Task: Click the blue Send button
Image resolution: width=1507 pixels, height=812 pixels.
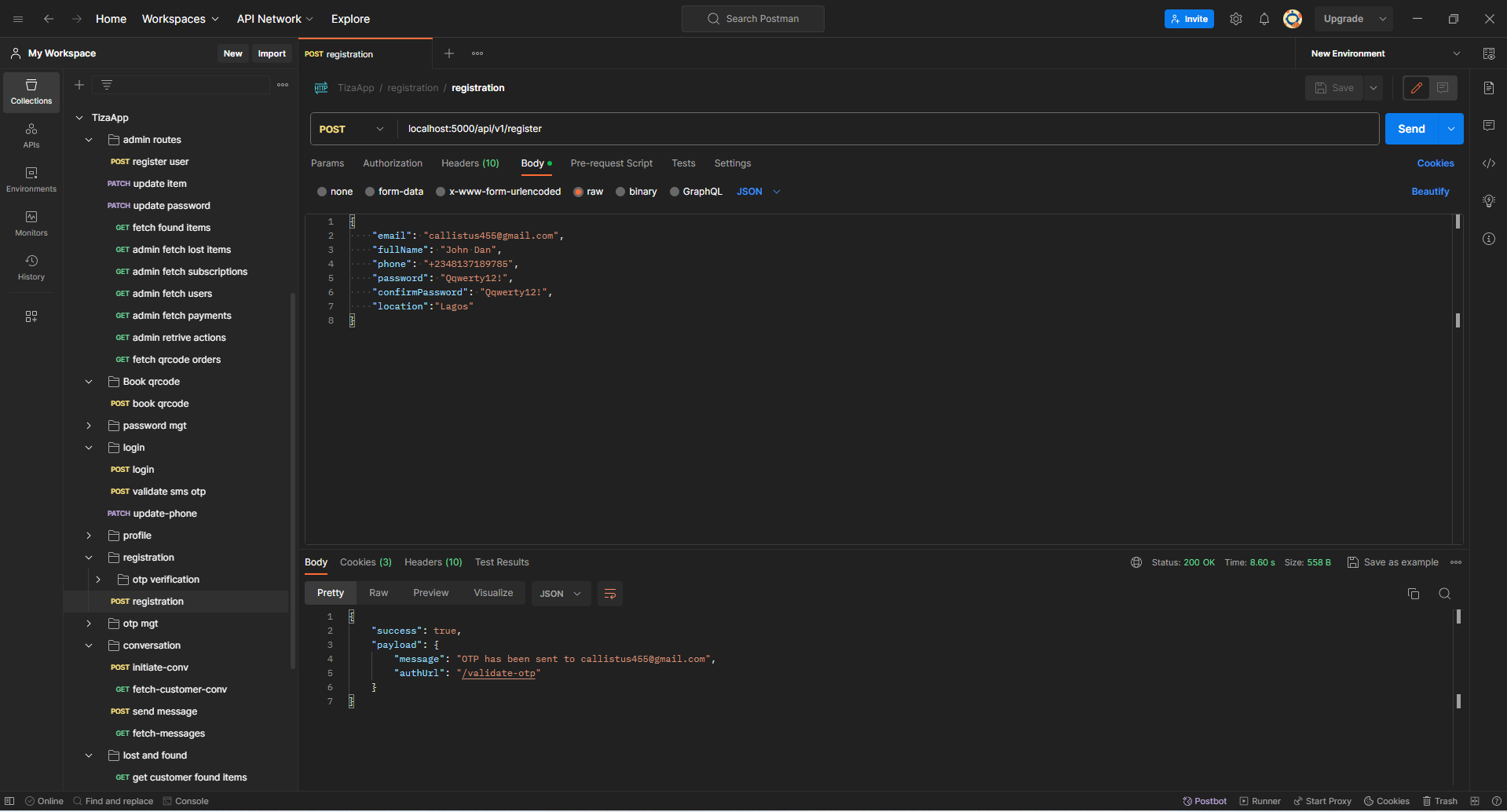Action: point(1411,129)
